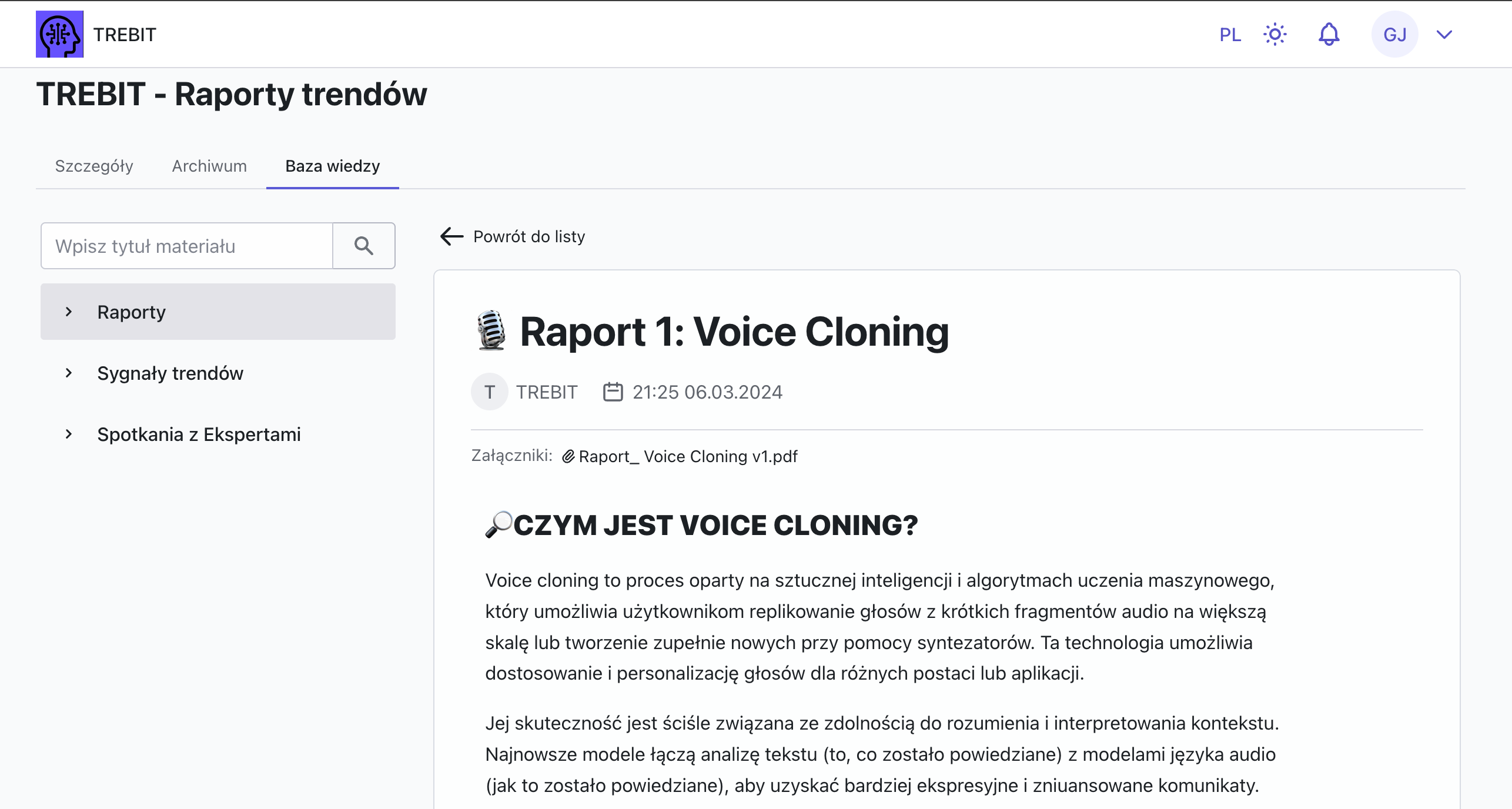1512x809 pixels.
Task: Select the Baza wiedzy tab
Action: click(333, 166)
